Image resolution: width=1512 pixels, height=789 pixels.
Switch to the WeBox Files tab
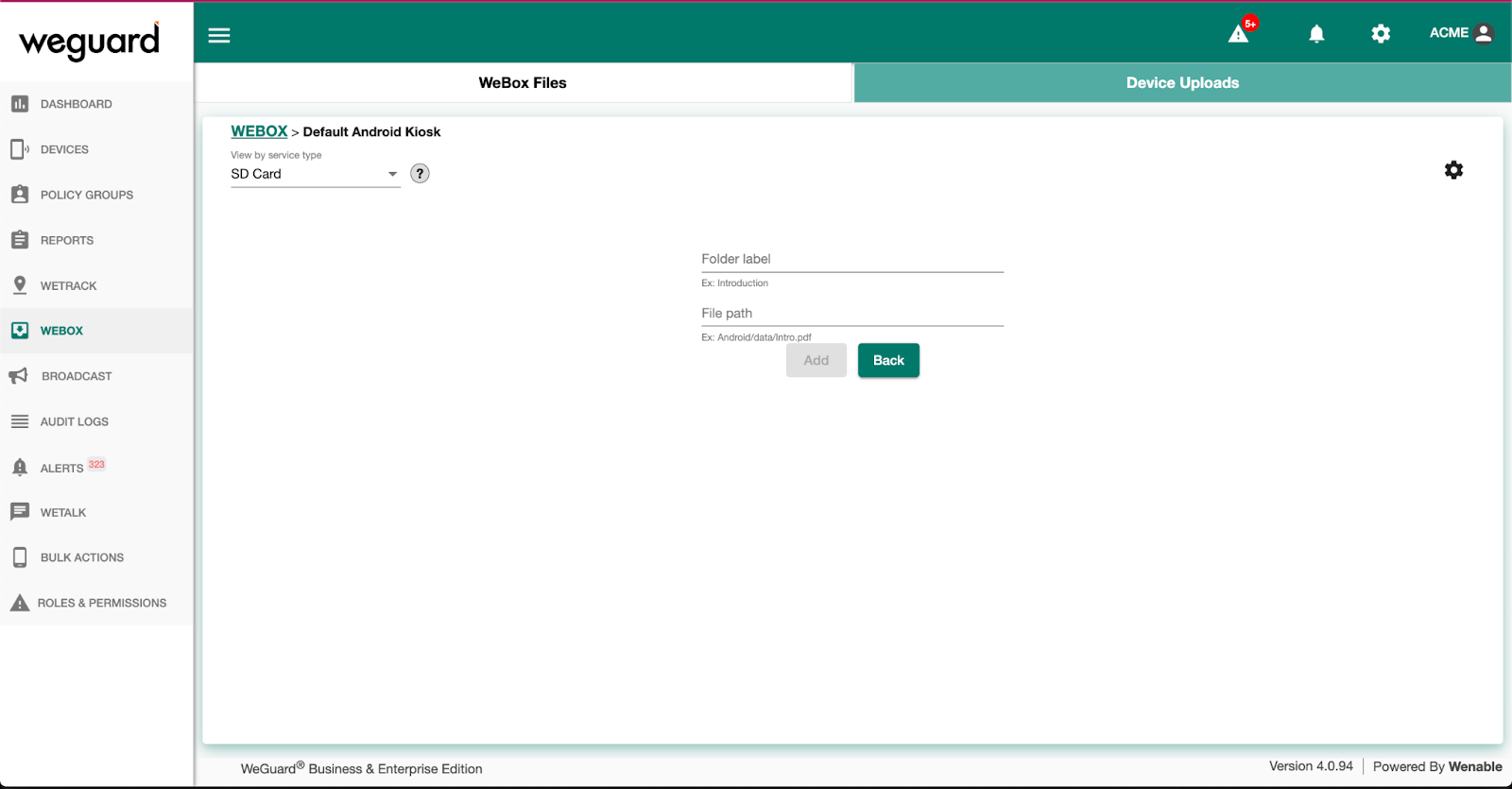click(x=523, y=83)
